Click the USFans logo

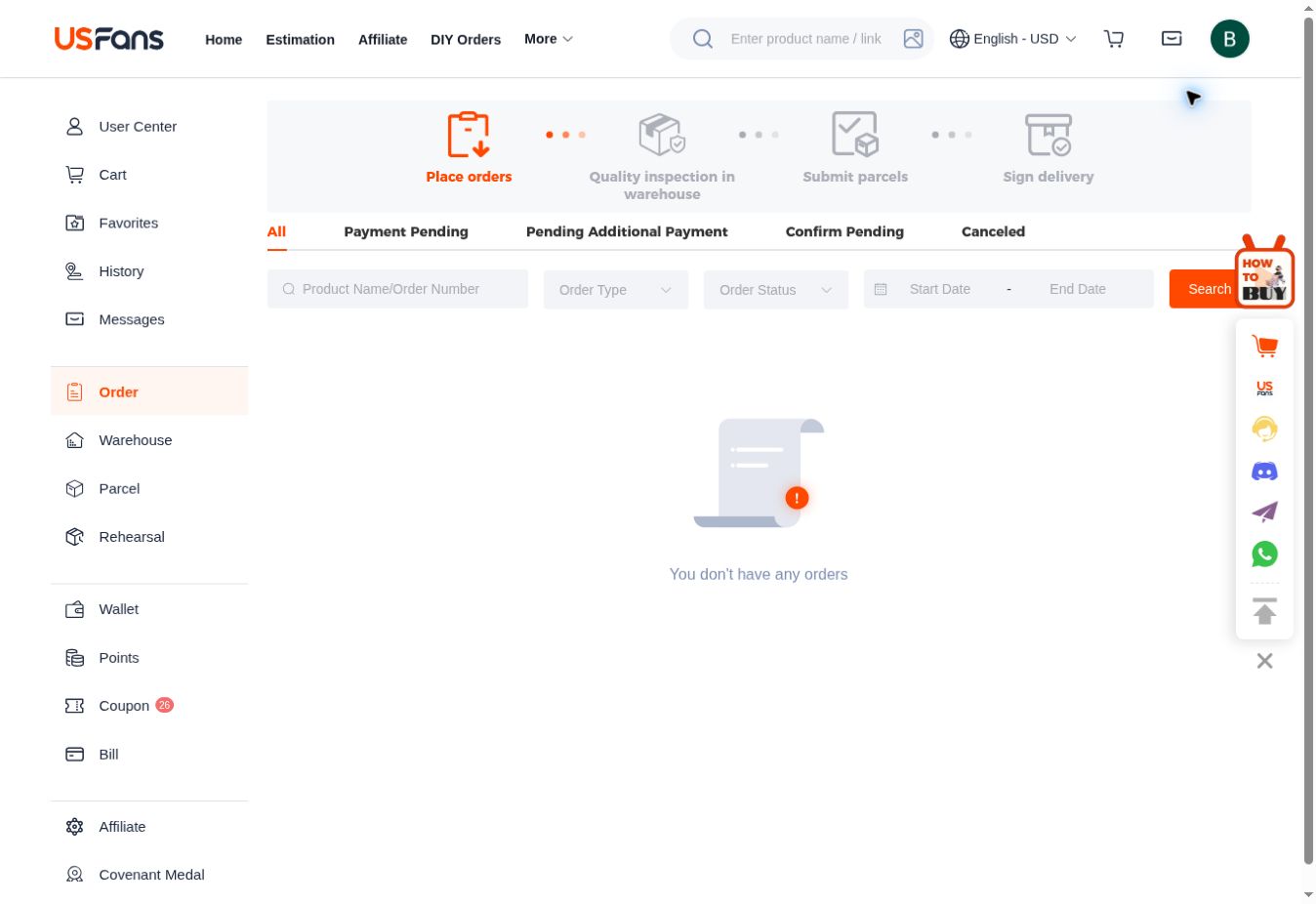(108, 39)
